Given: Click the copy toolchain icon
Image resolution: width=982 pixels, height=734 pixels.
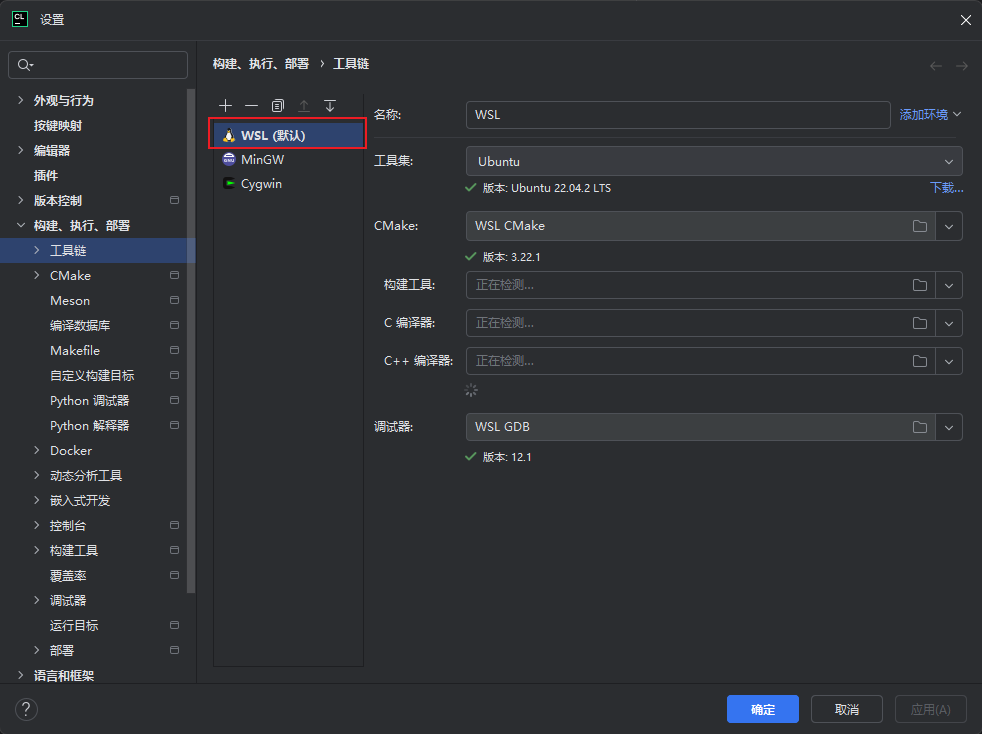Looking at the screenshot, I should (x=278, y=106).
